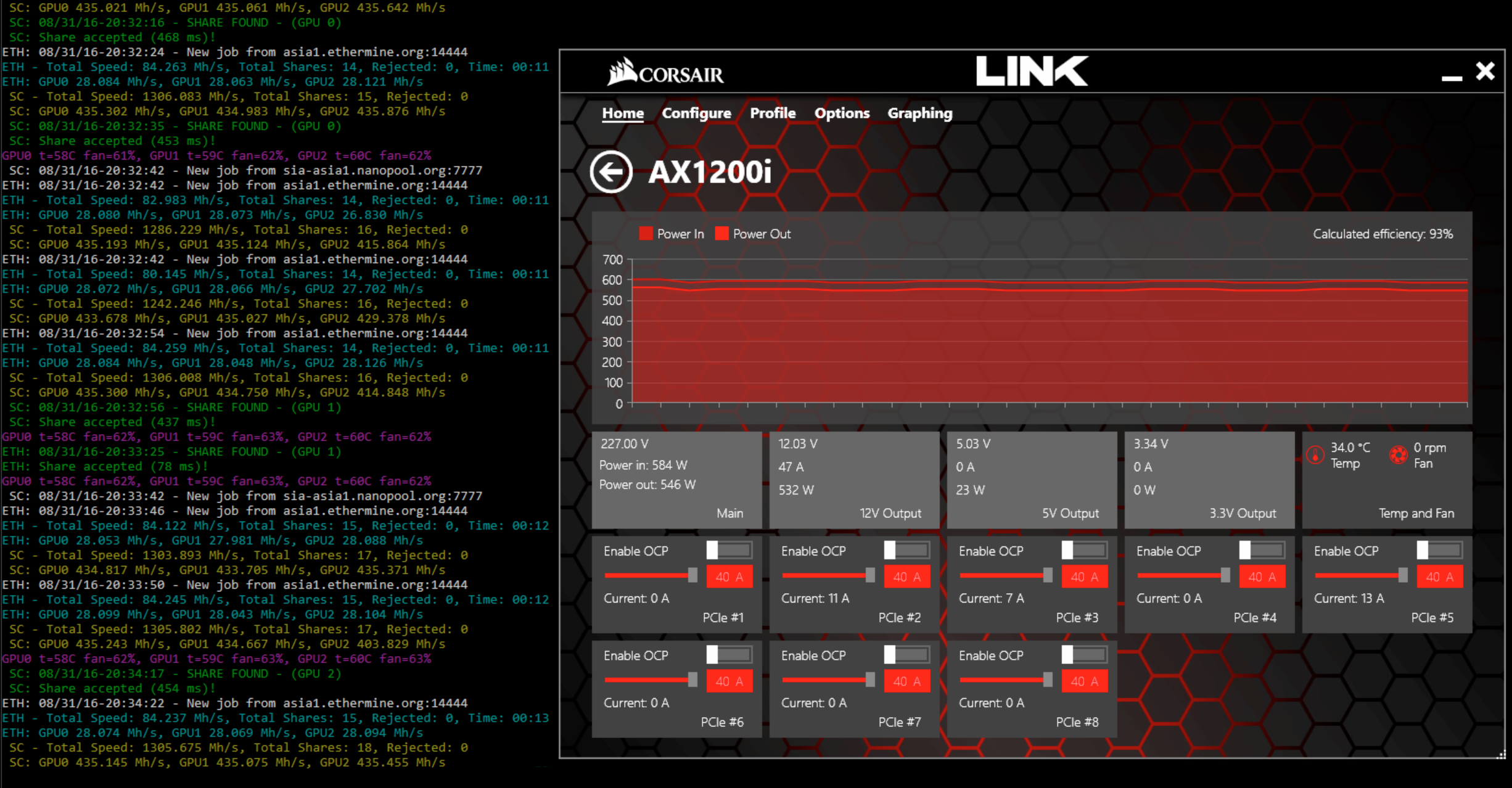The width and height of the screenshot is (1512, 788).
Task: Toggle Enable OCP for PCIe #6
Action: click(x=729, y=654)
